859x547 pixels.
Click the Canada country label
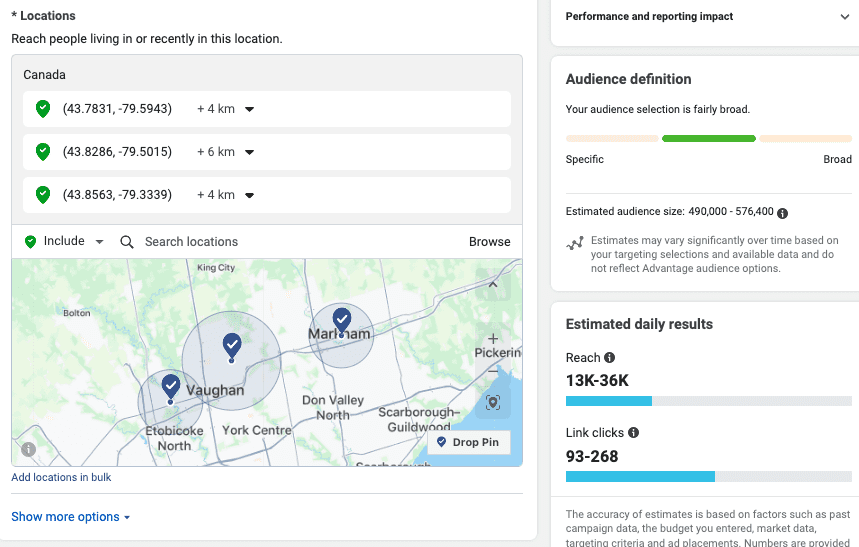(x=44, y=75)
